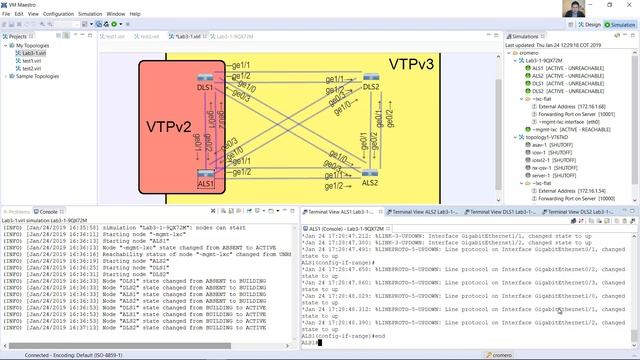
Task: Click the clear console X icon
Action: coord(213,211)
